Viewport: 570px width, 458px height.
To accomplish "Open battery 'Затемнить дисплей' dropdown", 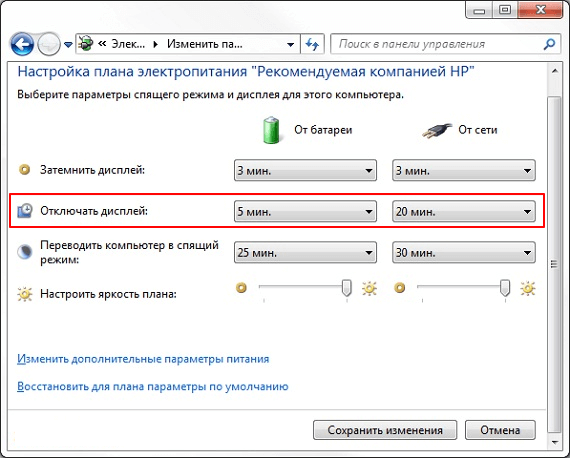I will [x=305, y=170].
